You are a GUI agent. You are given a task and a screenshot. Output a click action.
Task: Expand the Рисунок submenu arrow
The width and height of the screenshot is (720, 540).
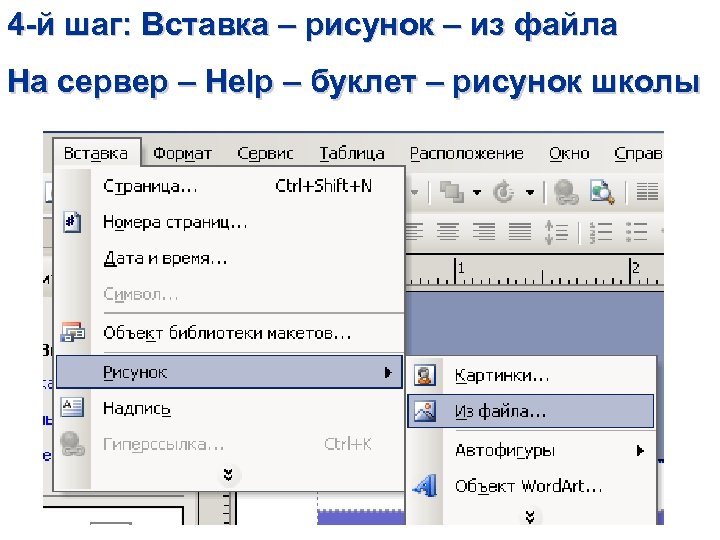[x=388, y=372]
